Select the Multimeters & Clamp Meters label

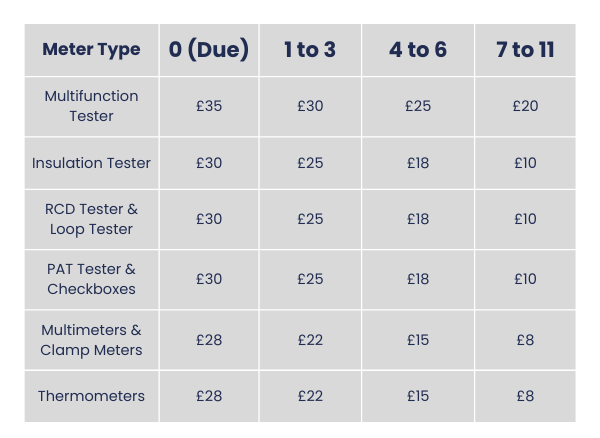[91, 340]
